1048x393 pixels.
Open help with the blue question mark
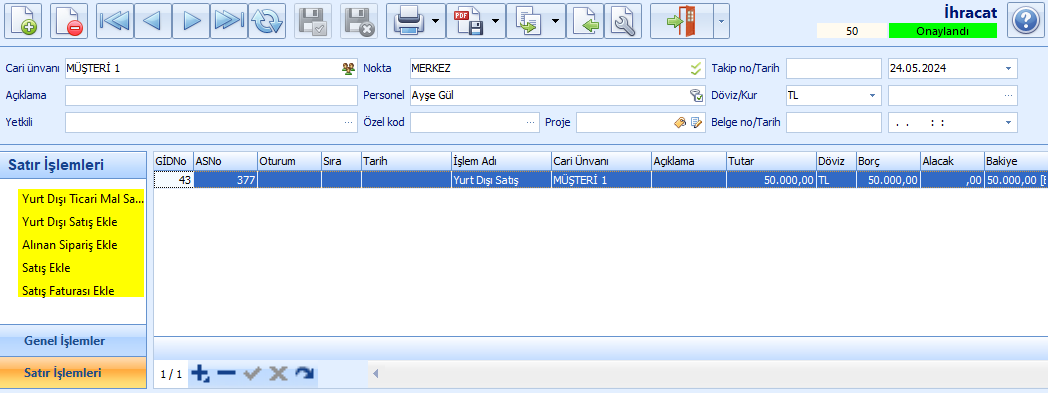pos(1025,21)
